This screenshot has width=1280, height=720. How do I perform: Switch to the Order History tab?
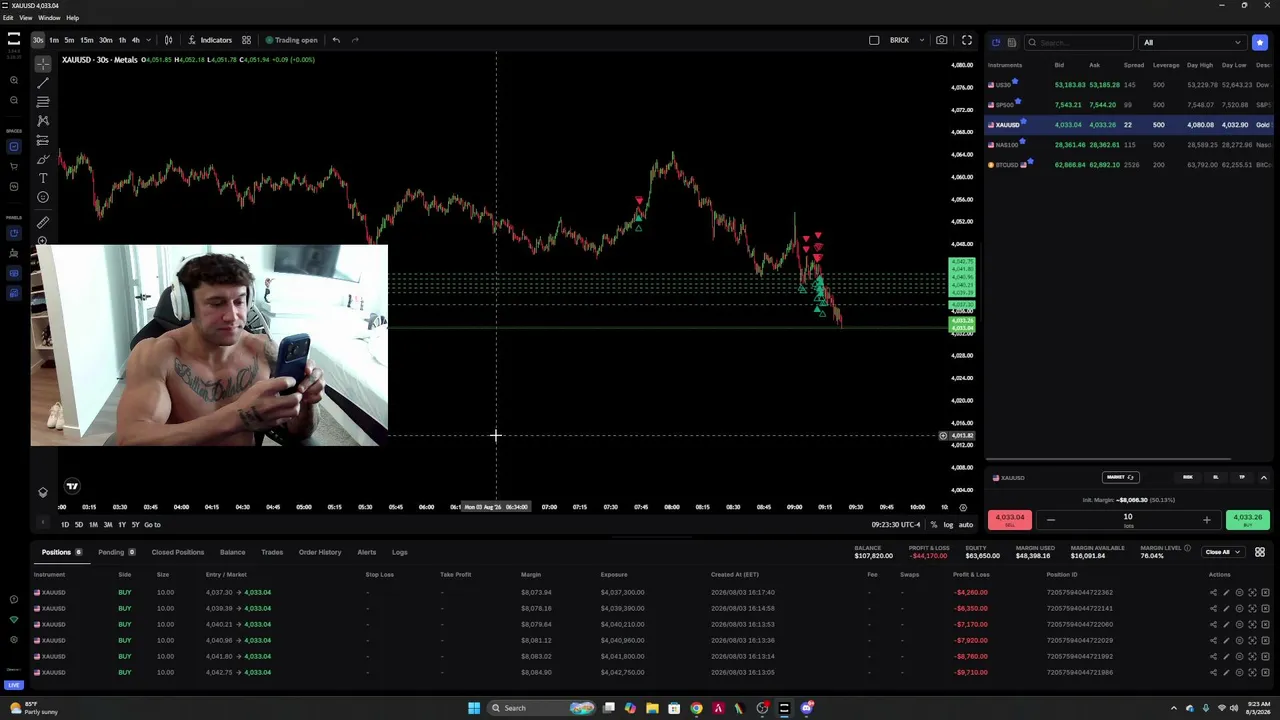click(x=320, y=552)
